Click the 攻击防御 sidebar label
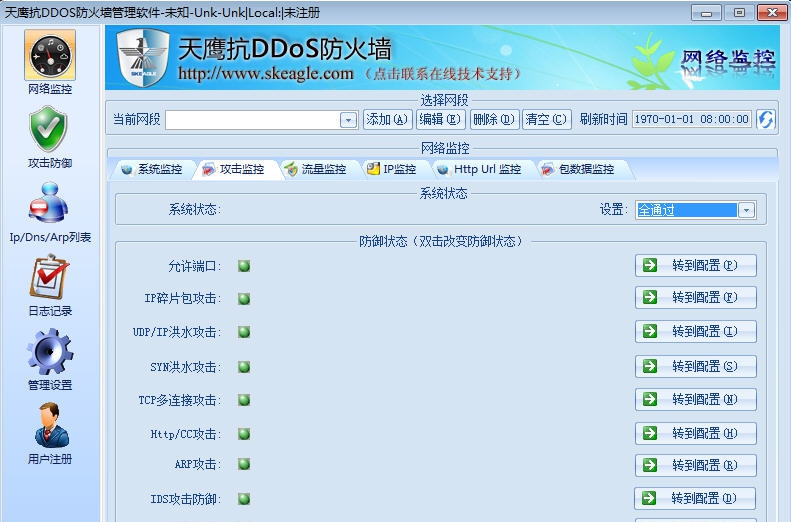Viewport: 791px width, 522px height. pyautogui.click(x=50, y=163)
